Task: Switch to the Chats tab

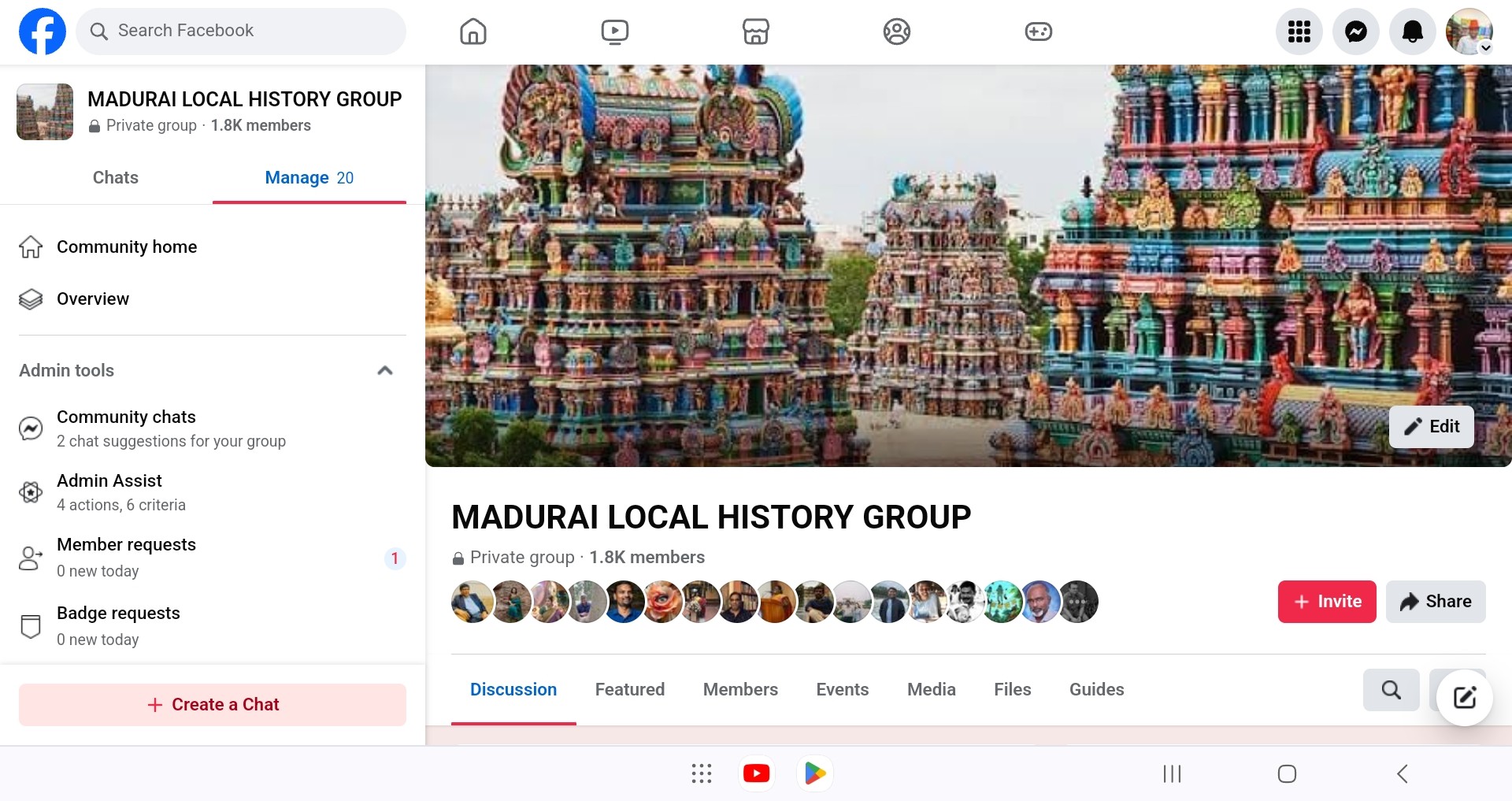Action: point(115,178)
